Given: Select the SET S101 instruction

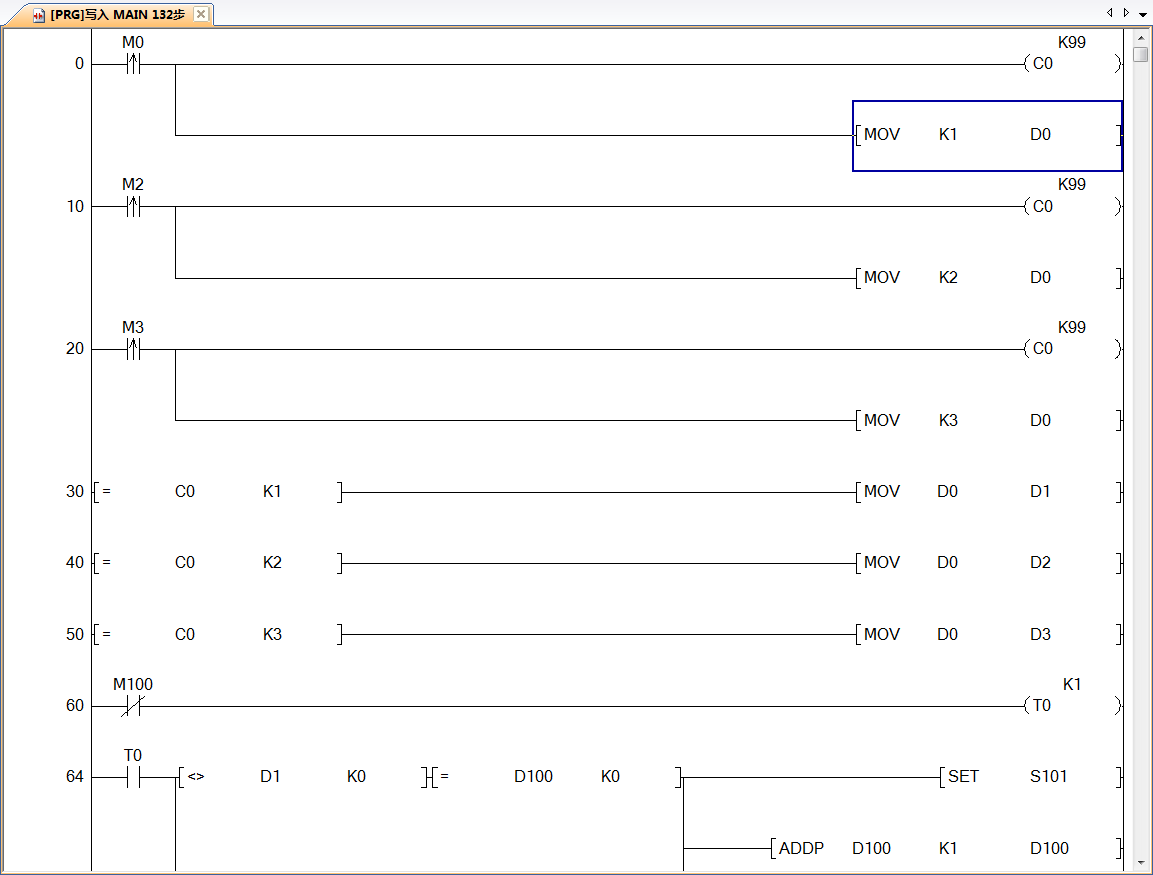Looking at the screenshot, I should [x=1030, y=777].
